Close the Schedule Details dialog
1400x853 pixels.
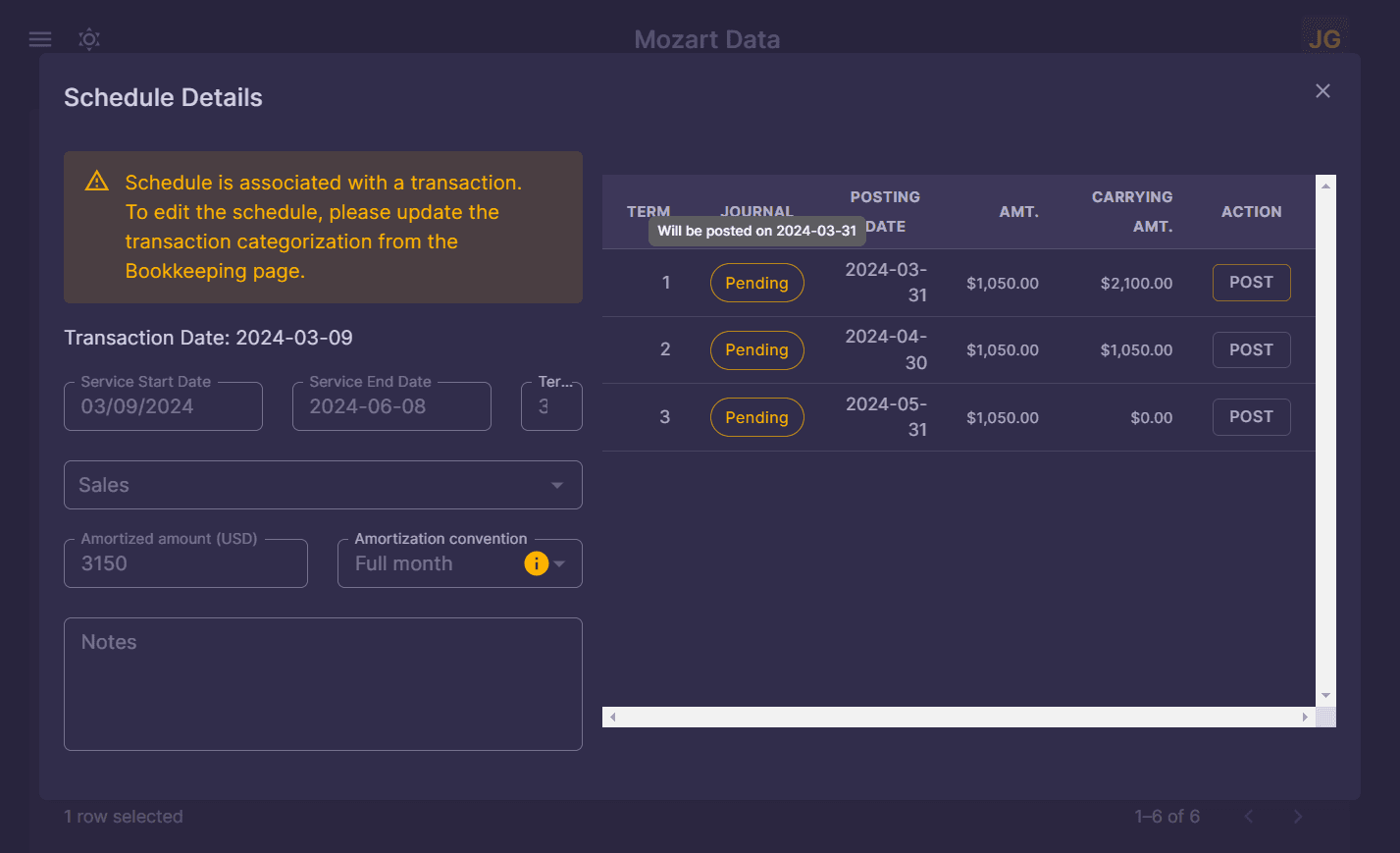pos(1322,90)
